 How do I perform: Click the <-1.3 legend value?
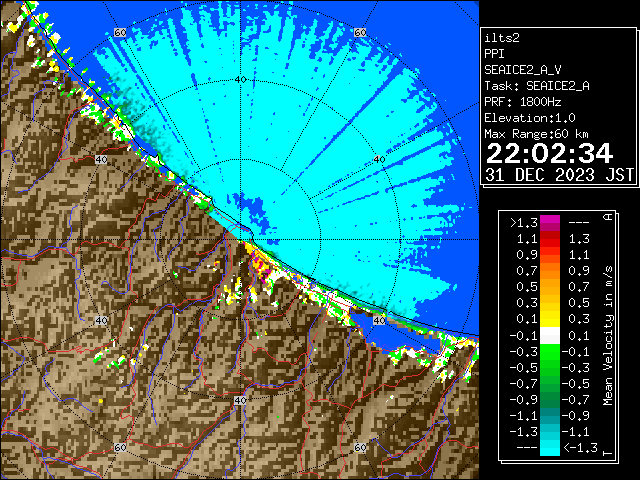pos(581,448)
